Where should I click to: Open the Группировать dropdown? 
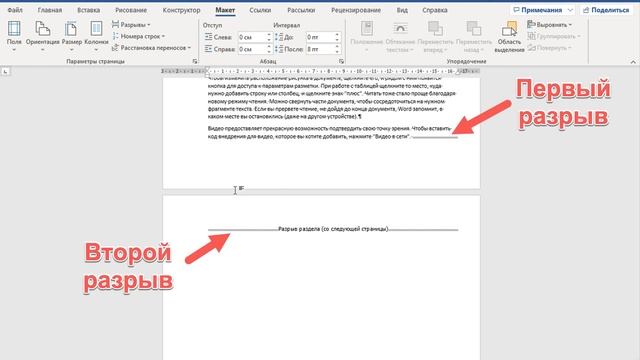[553, 36]
